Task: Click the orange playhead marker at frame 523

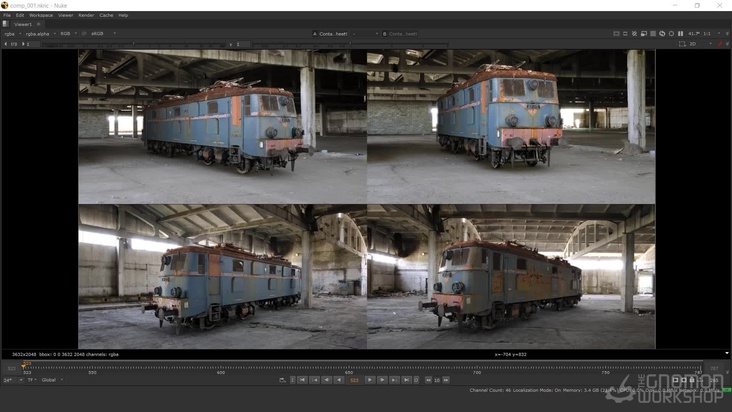Action: pos(24,366)
